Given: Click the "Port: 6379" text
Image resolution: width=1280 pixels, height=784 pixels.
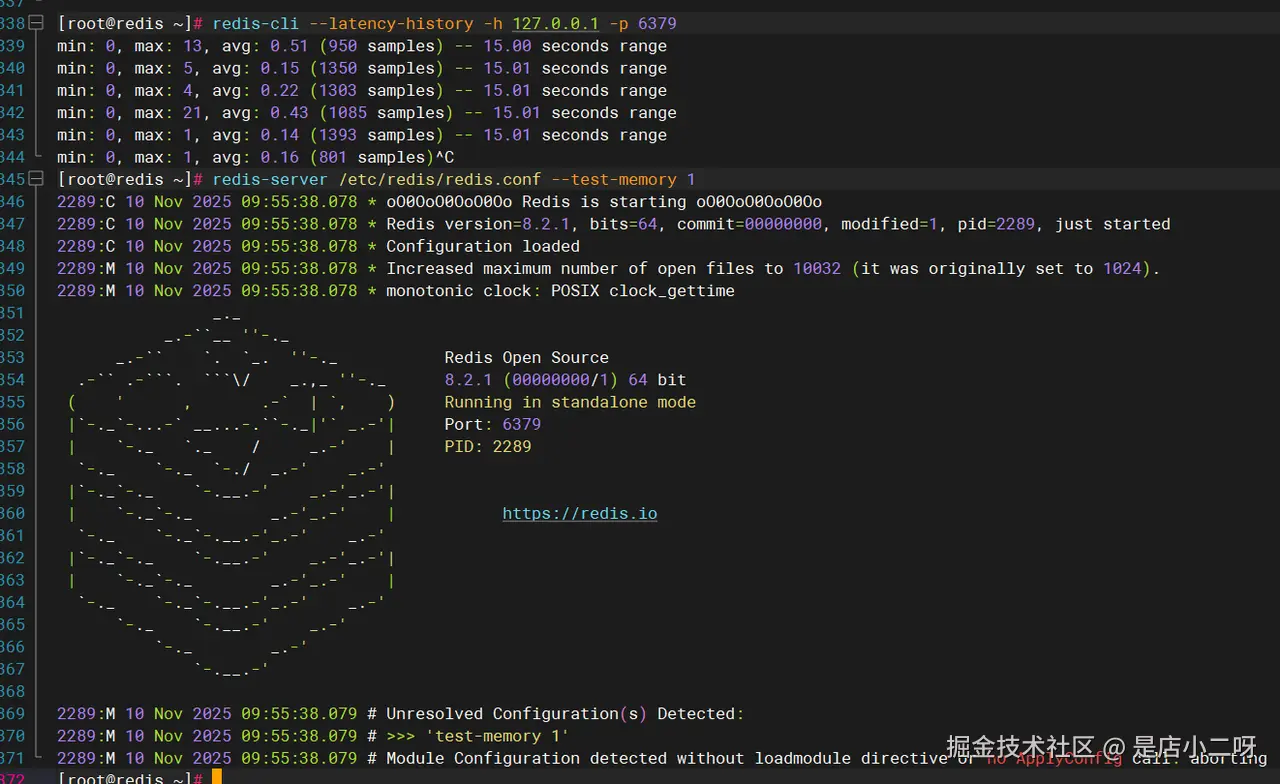Looking at the screenshot, I should tap(492, 424).
